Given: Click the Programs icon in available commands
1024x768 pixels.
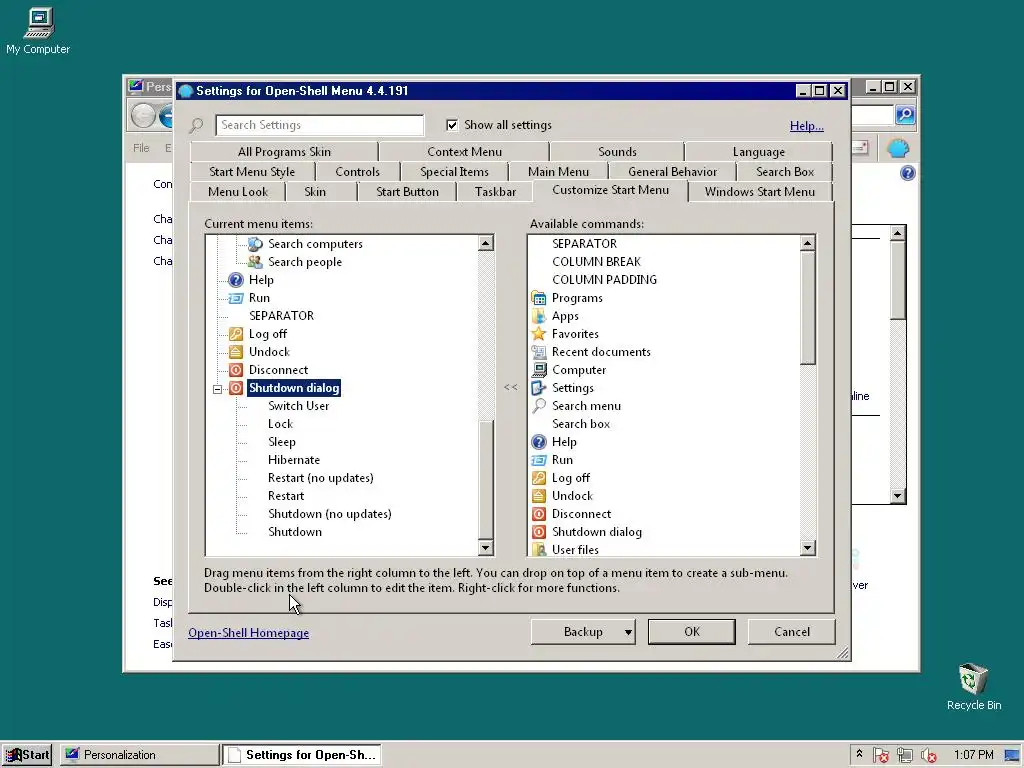Looking at the screenshot, I should 539,298.
